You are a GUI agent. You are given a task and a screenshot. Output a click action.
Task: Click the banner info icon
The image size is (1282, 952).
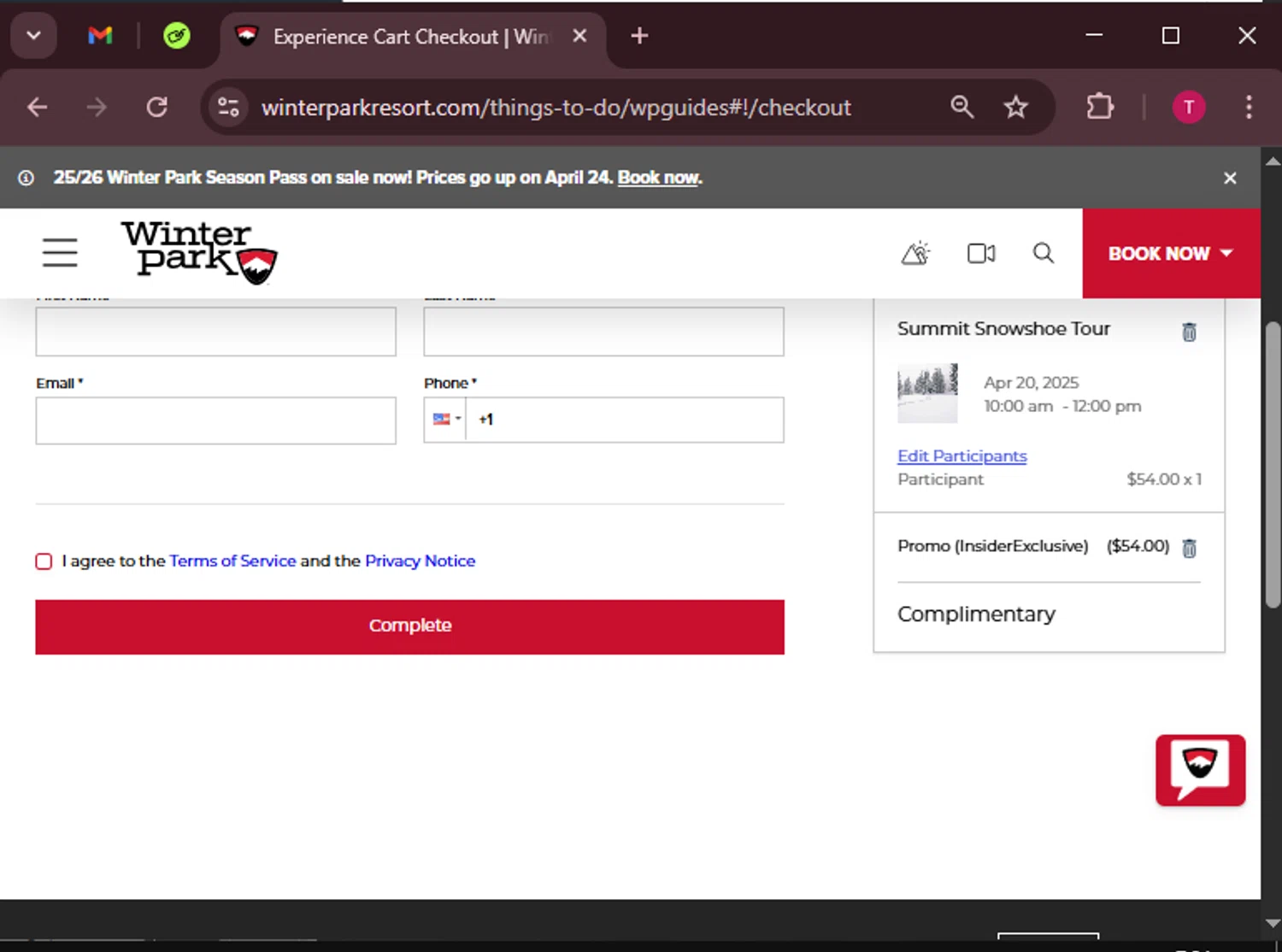tap(26, 178)
